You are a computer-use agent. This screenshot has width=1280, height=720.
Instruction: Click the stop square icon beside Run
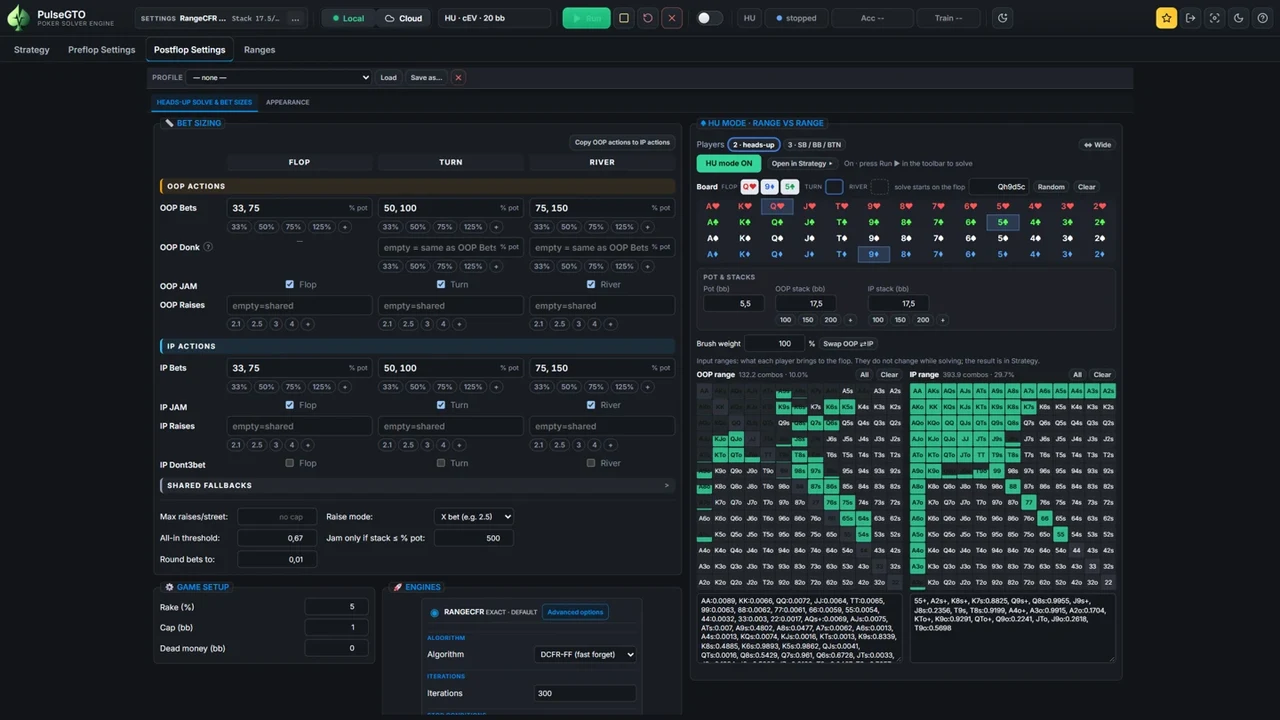tap(624, 18)
